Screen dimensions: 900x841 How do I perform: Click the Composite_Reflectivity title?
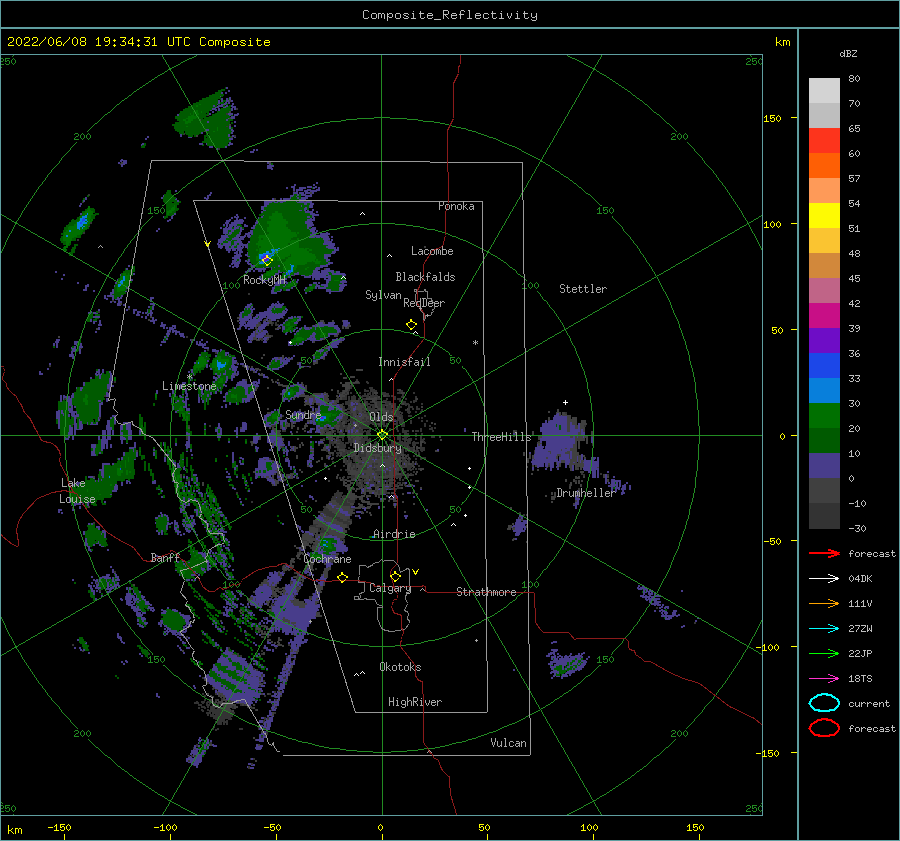449,15
